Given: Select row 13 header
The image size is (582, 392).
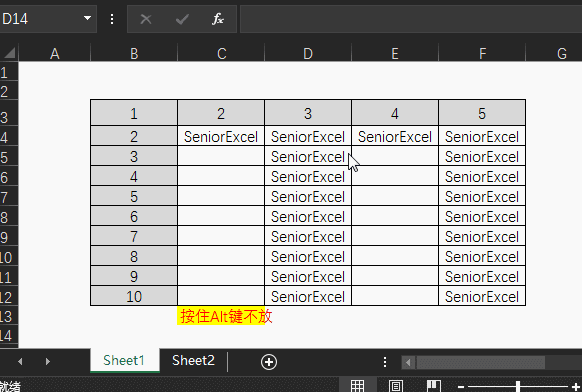Looking at the screenshot, I should [9, 316].
